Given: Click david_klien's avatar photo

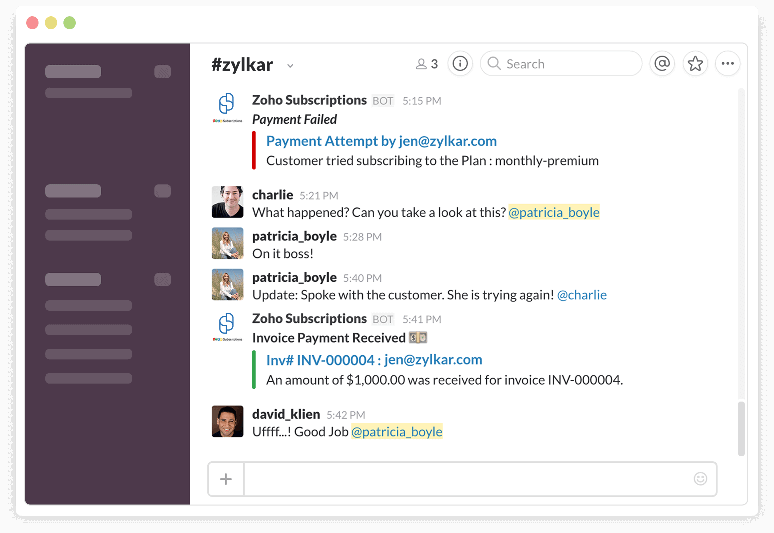Looking at the screenshot, I should pos(228,421).
